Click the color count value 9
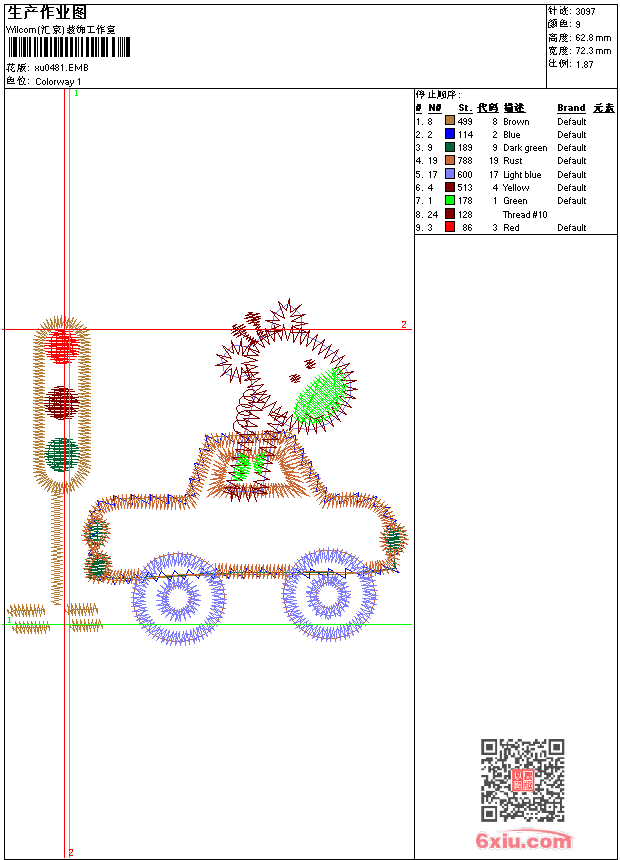Screen dimensions: 620x860 578,25
